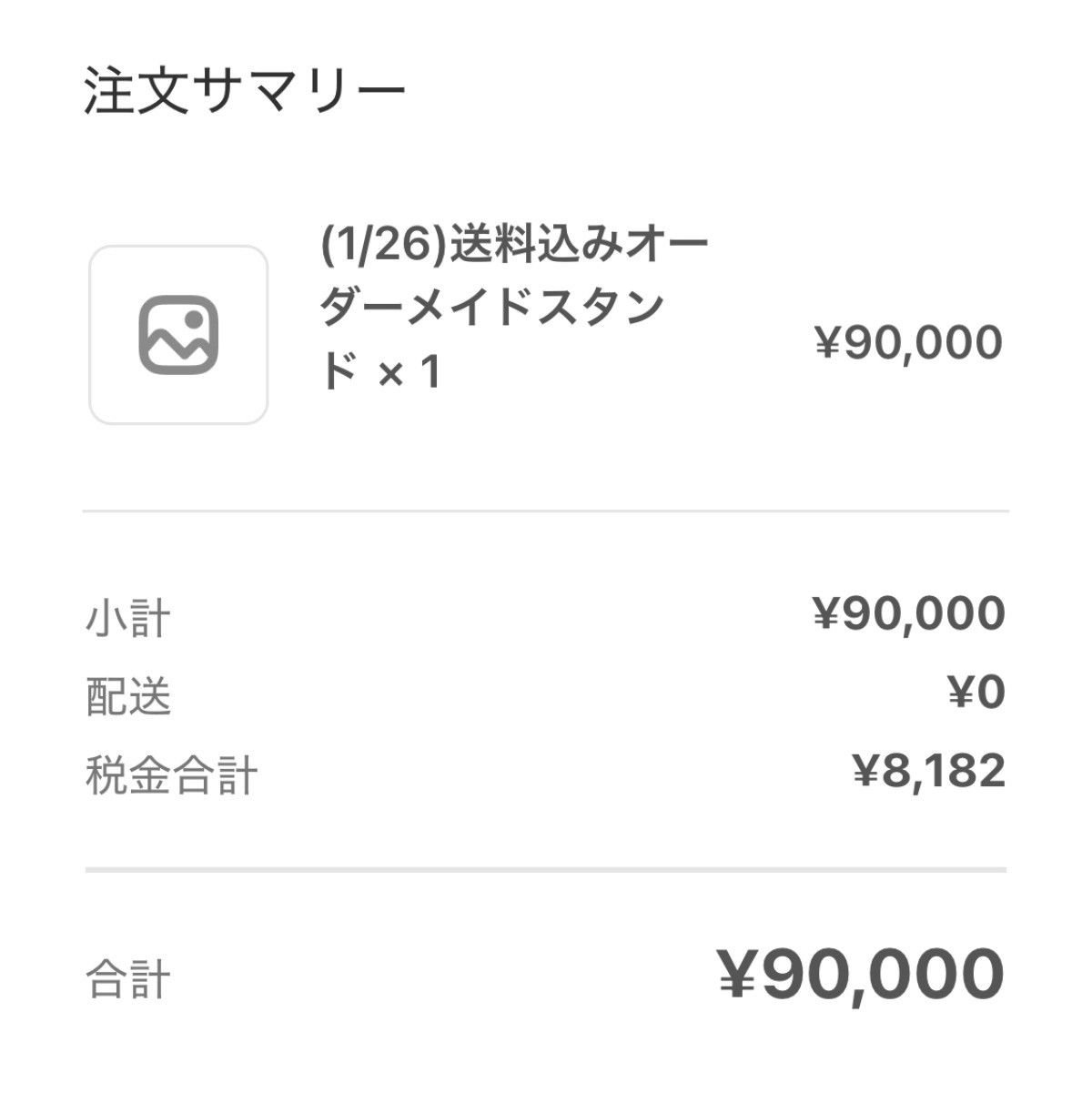Image resolution: width=1092 pixels, height=1103 pixels.
Task: Click the ¥8,182 tax amount
Action: (929, 771)
